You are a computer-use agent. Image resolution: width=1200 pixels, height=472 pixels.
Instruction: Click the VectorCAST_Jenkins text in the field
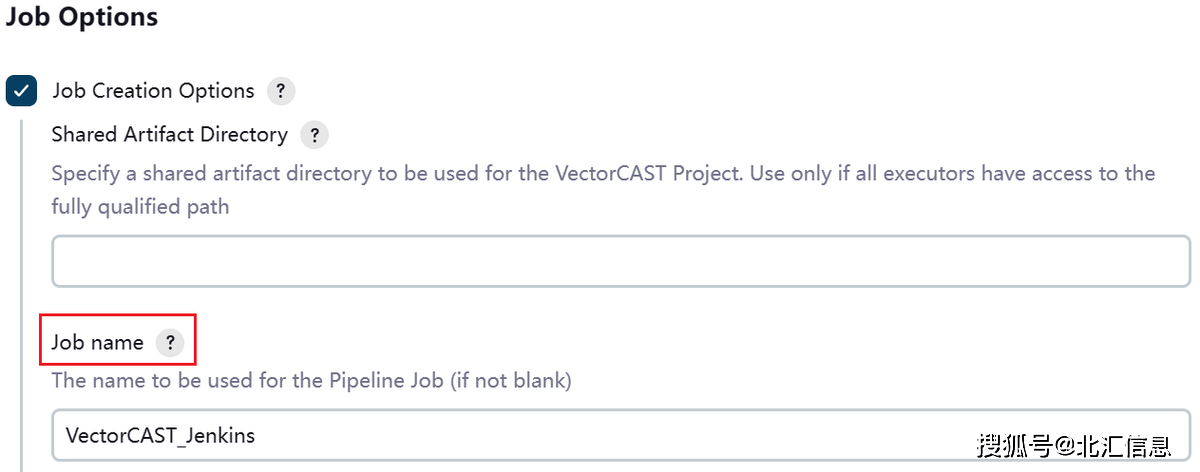[x=160, y=435]
